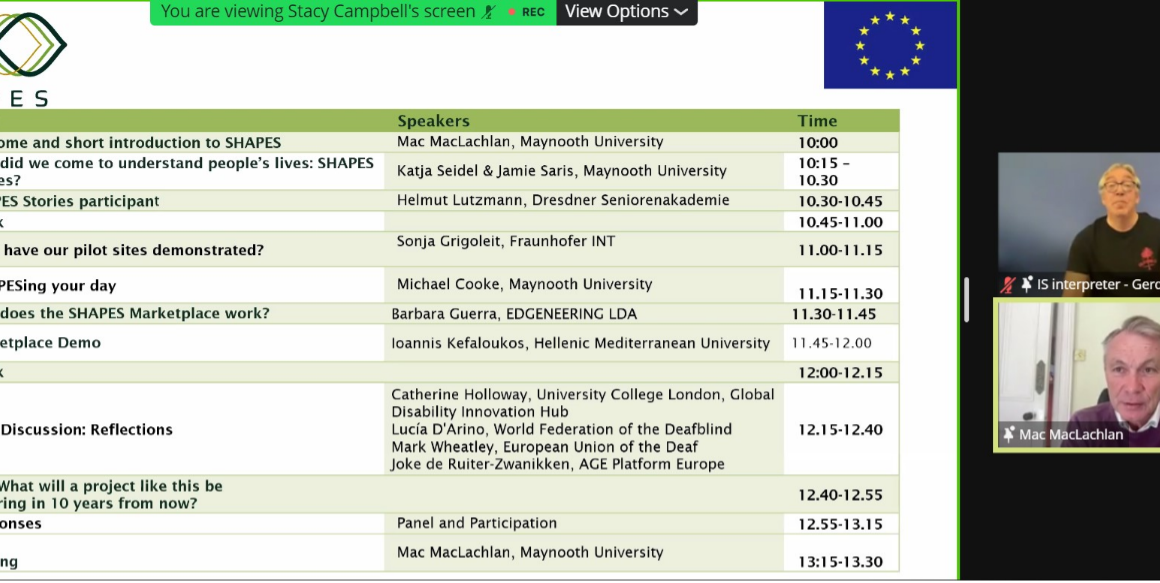Click the "11.00-11.15" time cell
Viewport: 1160px width, 583px height.
pos(840,250)
